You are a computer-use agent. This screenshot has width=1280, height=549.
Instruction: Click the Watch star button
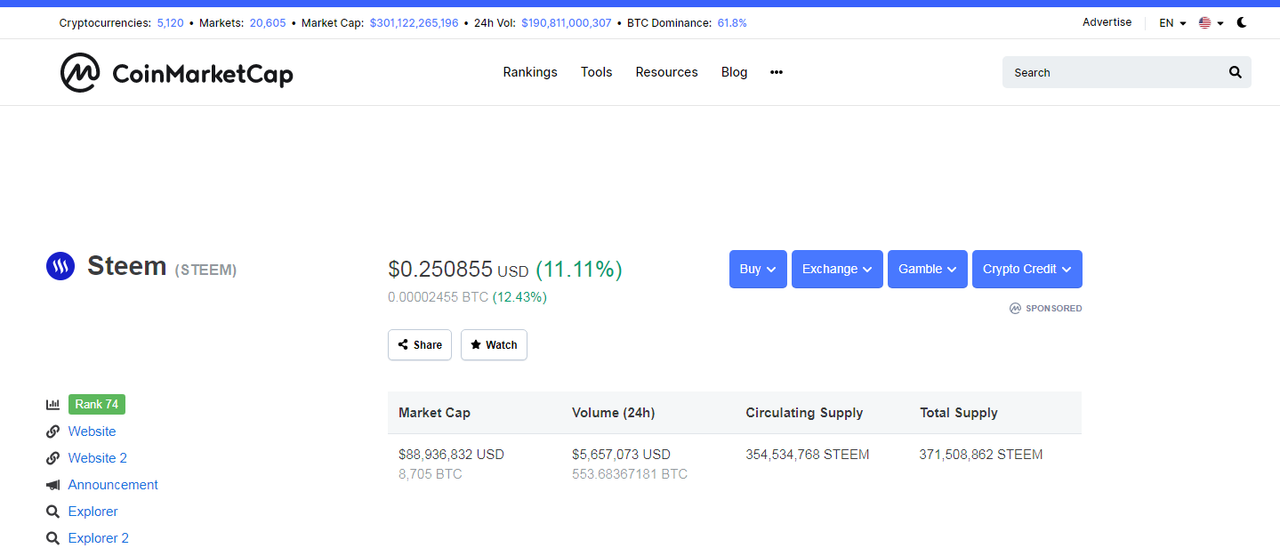pos(494,345)
